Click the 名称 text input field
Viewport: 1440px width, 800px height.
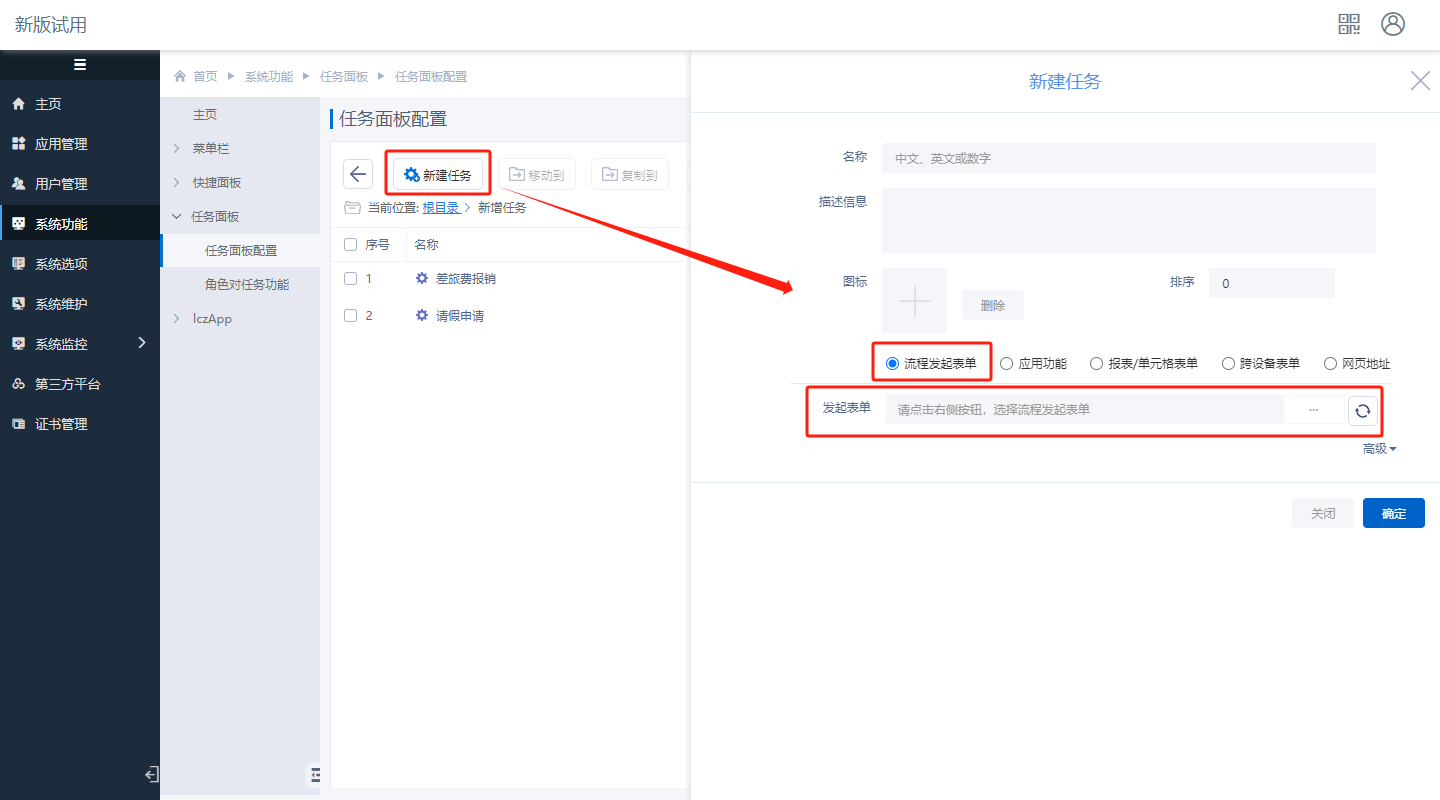1128,158
